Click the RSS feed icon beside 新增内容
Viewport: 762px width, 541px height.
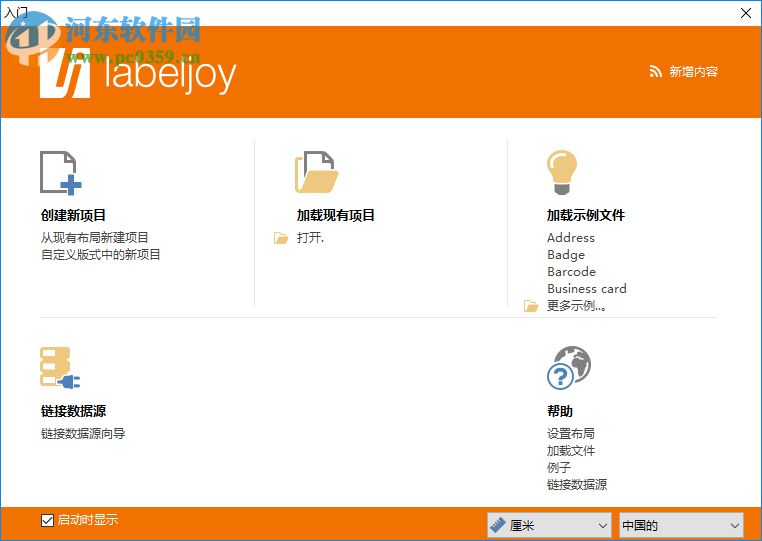[x=656, y=72]
